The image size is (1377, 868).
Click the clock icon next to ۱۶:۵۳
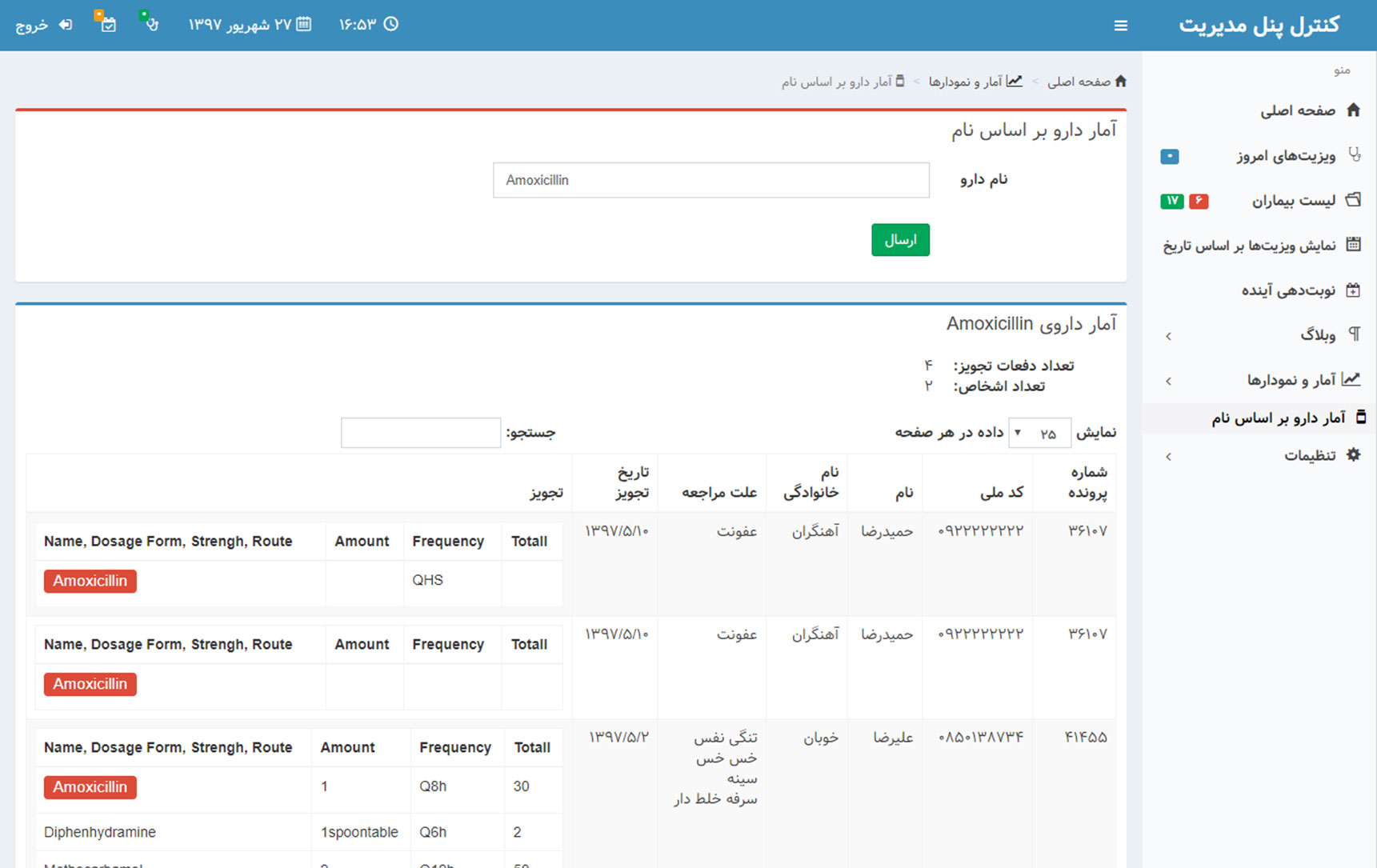pyautogui.click(x=391, y=24)
